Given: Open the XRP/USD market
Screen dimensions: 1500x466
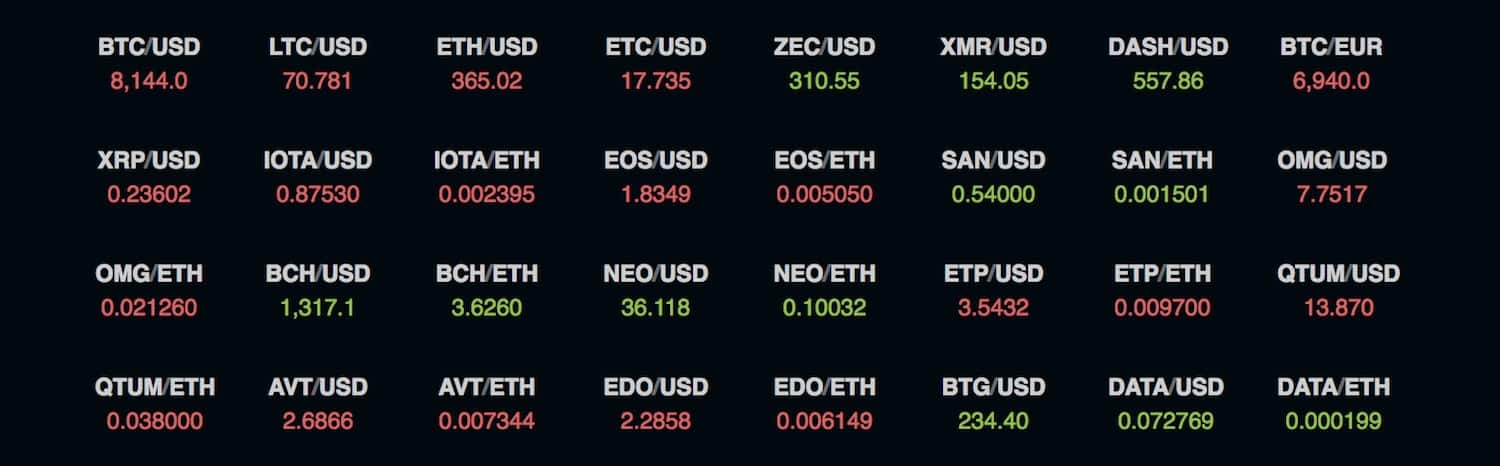Looking at the screenshot, I should click(149, 160).
